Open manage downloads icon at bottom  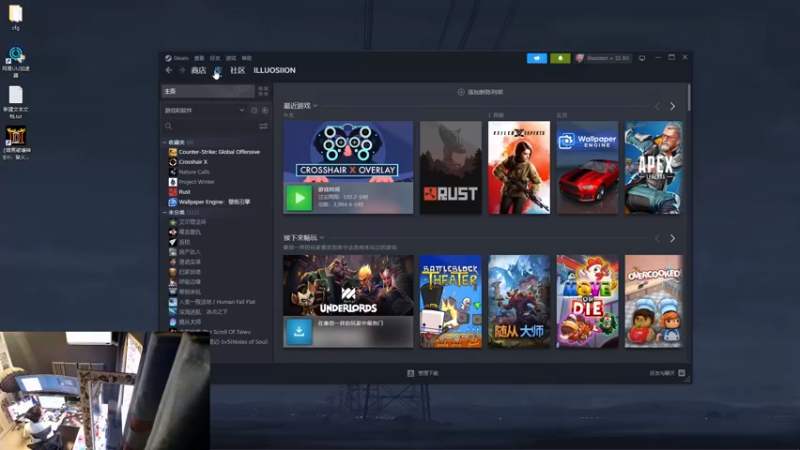pyautogui.click(x=411, y=373)
